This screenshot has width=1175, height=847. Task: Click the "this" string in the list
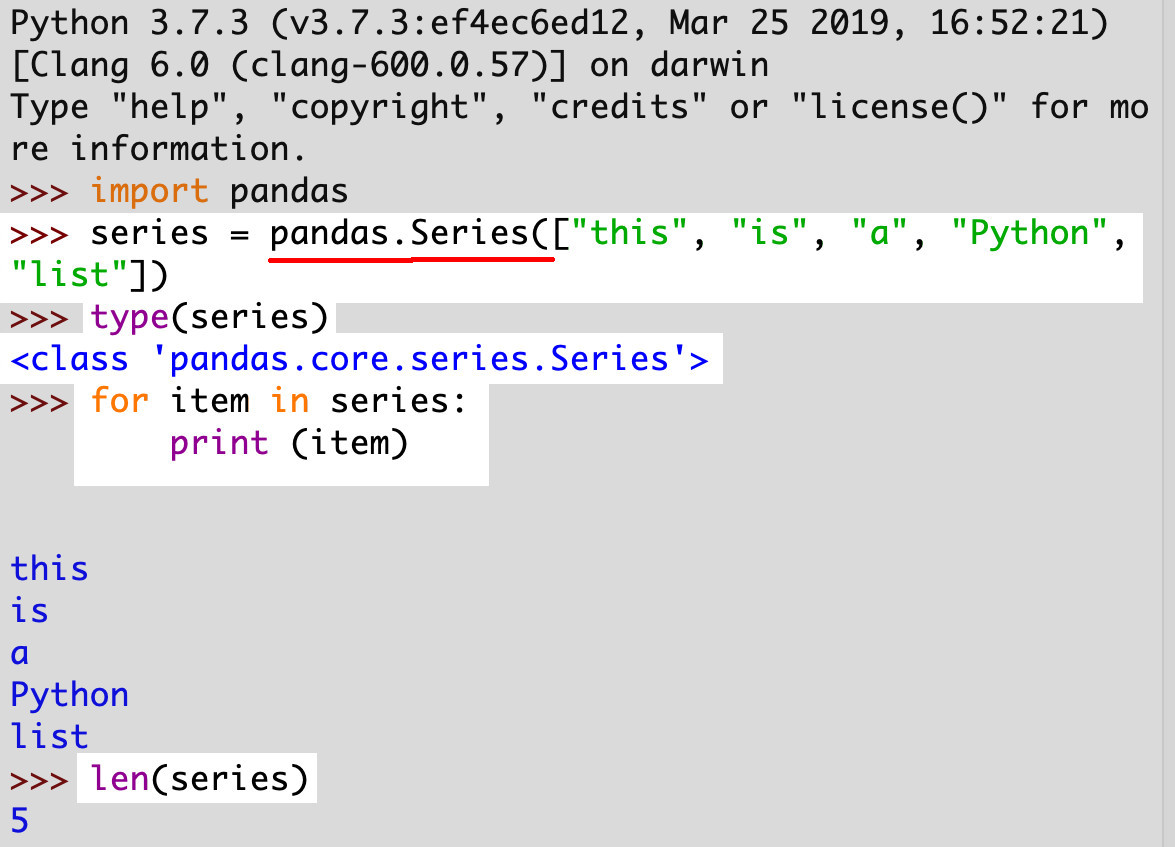629,233
